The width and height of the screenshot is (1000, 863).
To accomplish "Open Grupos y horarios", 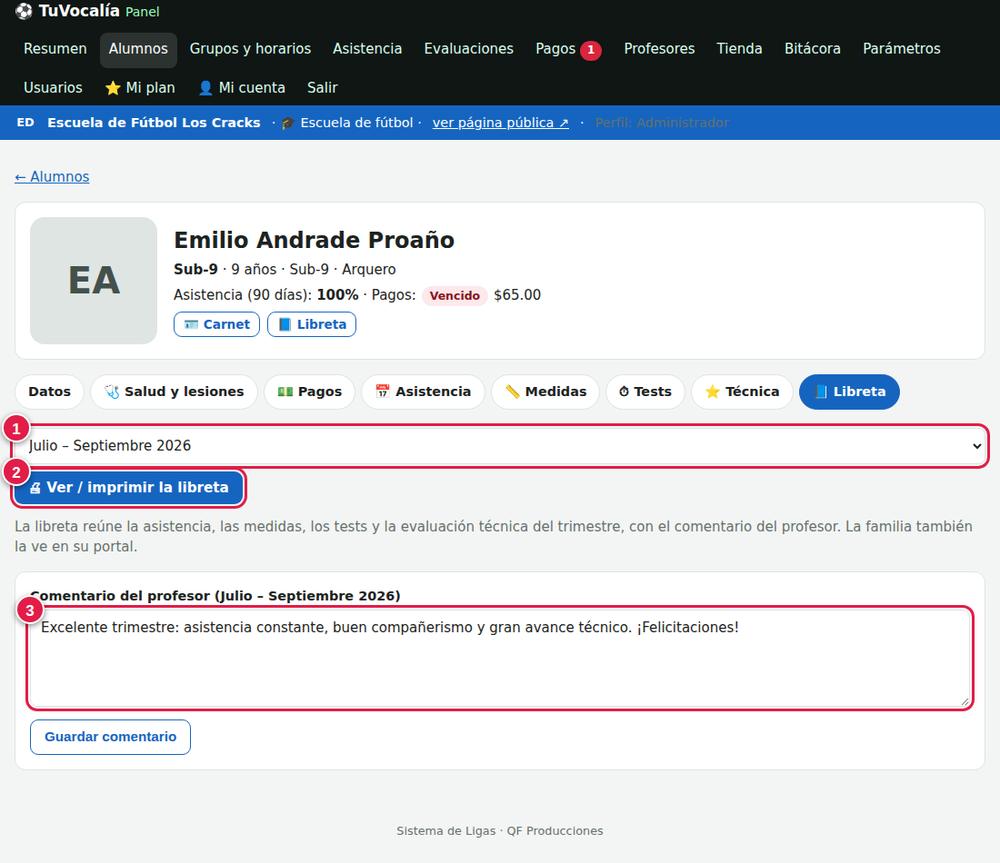I will [250, 49].
